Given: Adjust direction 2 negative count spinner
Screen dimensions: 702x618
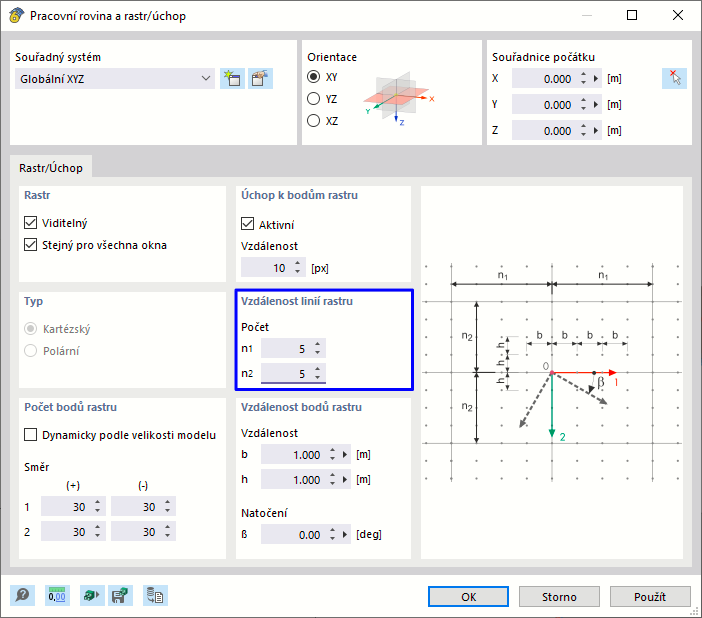Looking at the screenshot, I should (167, 532).
